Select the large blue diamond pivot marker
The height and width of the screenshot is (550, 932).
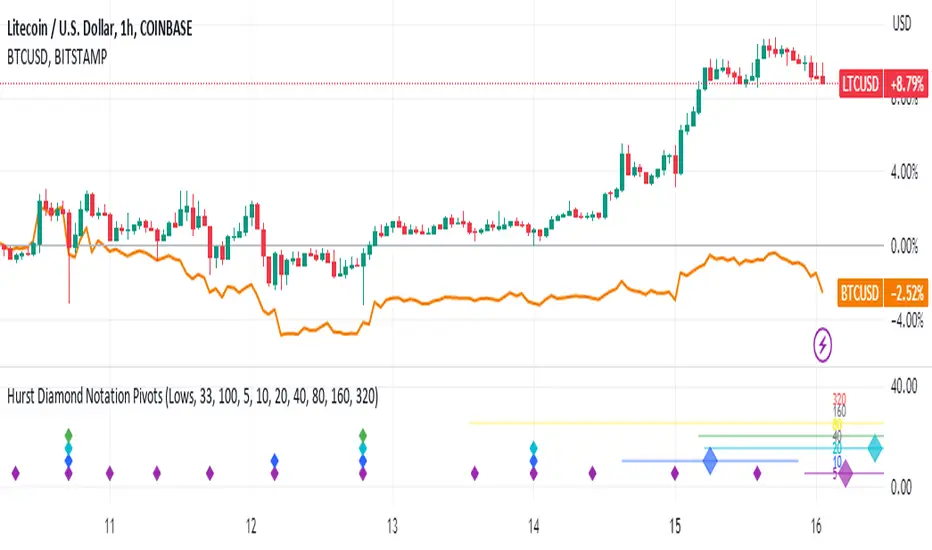pyautogui.click(x=710, y=461)
